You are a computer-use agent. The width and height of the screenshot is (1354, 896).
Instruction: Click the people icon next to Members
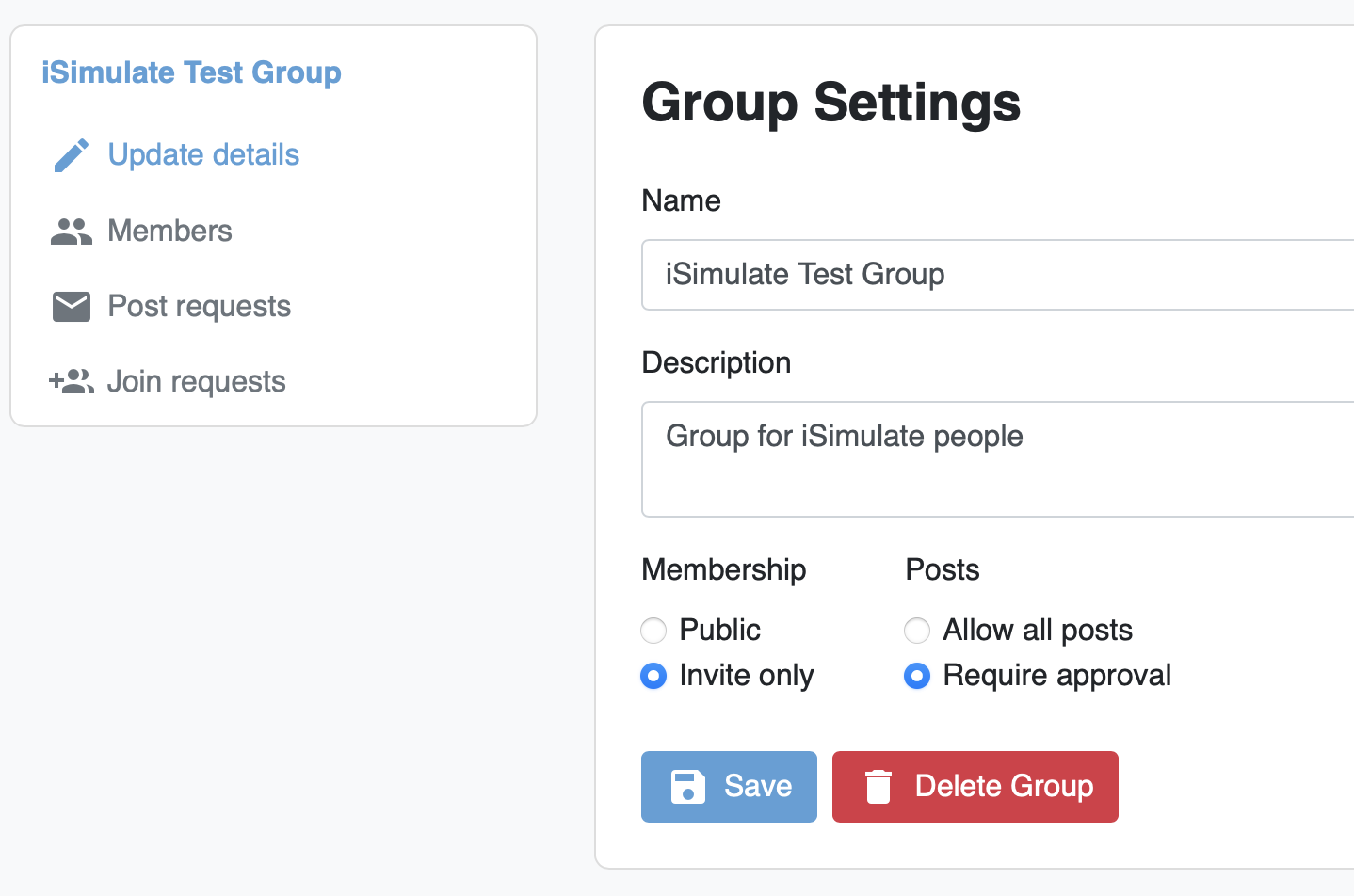pos(70,230)
